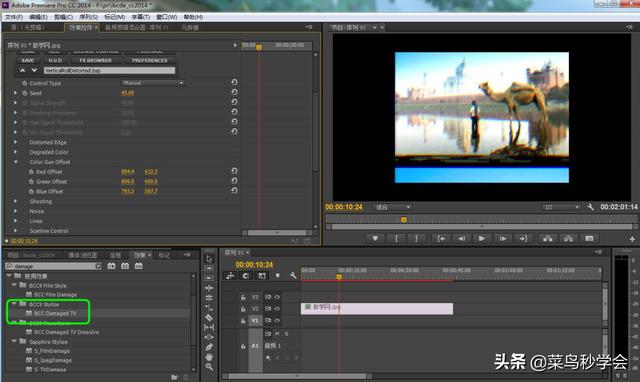640x382 pixels.
Task: Collapse the Sapphire Stylize folder
Action: 14,341
